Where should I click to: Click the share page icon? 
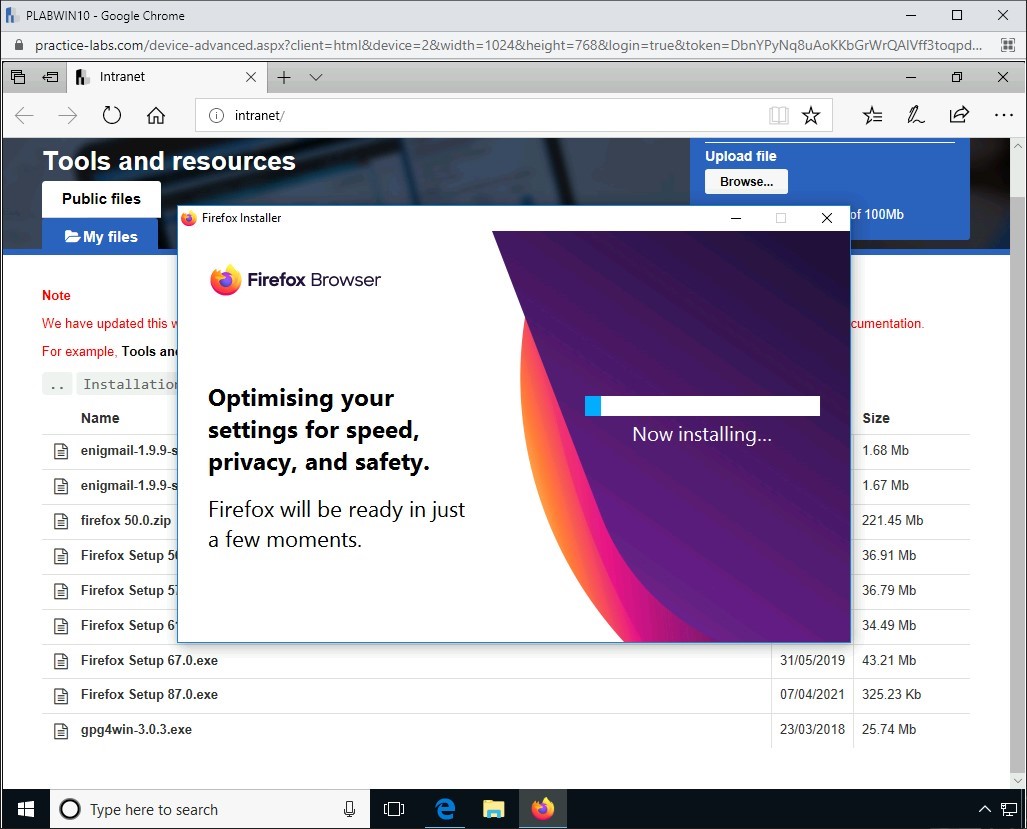(x=959, y=115)
